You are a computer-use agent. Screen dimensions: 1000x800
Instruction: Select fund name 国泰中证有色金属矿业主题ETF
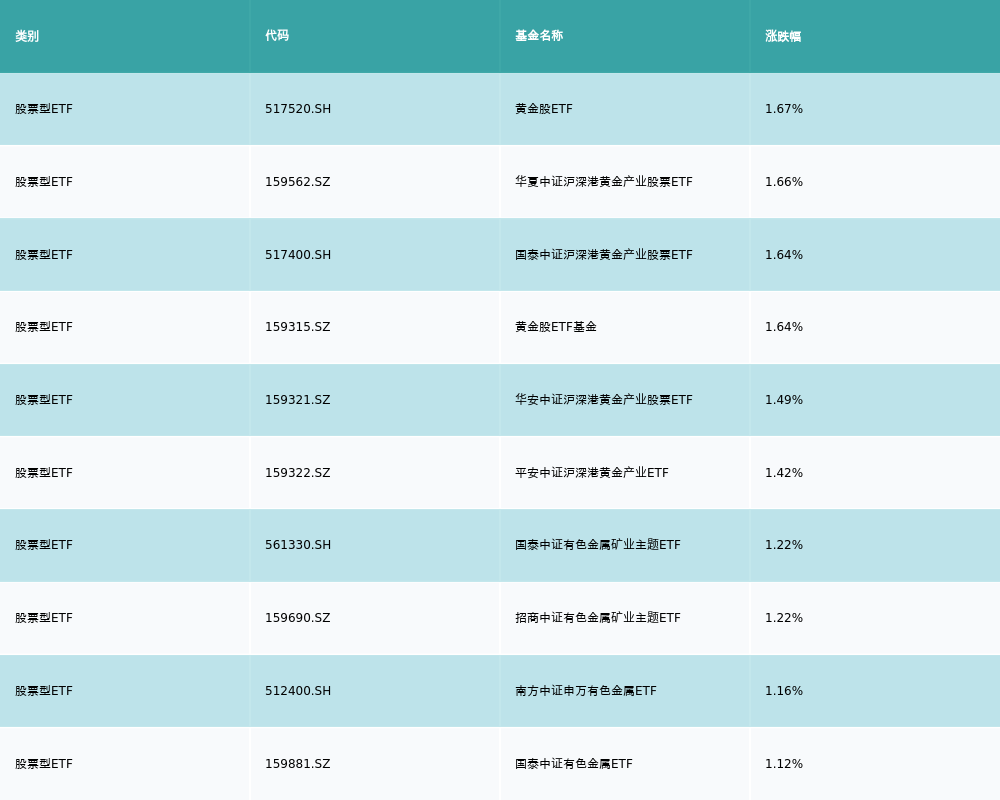pyautogui.click(x=598, y=545)
